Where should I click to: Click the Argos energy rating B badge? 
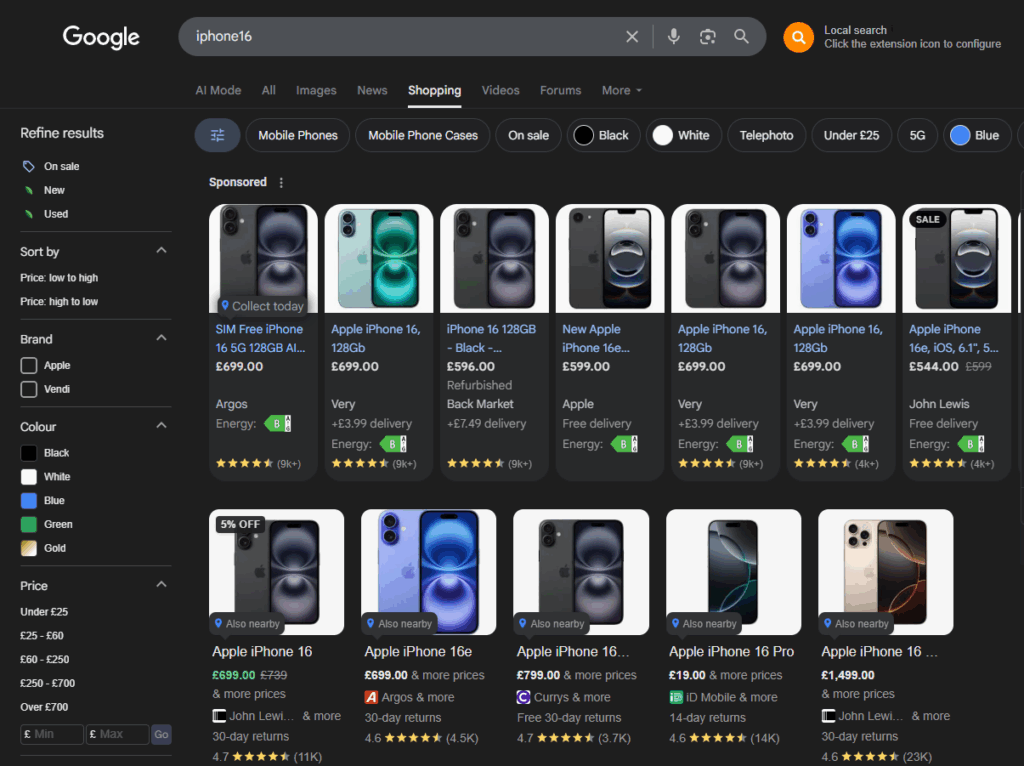point(278,424)
